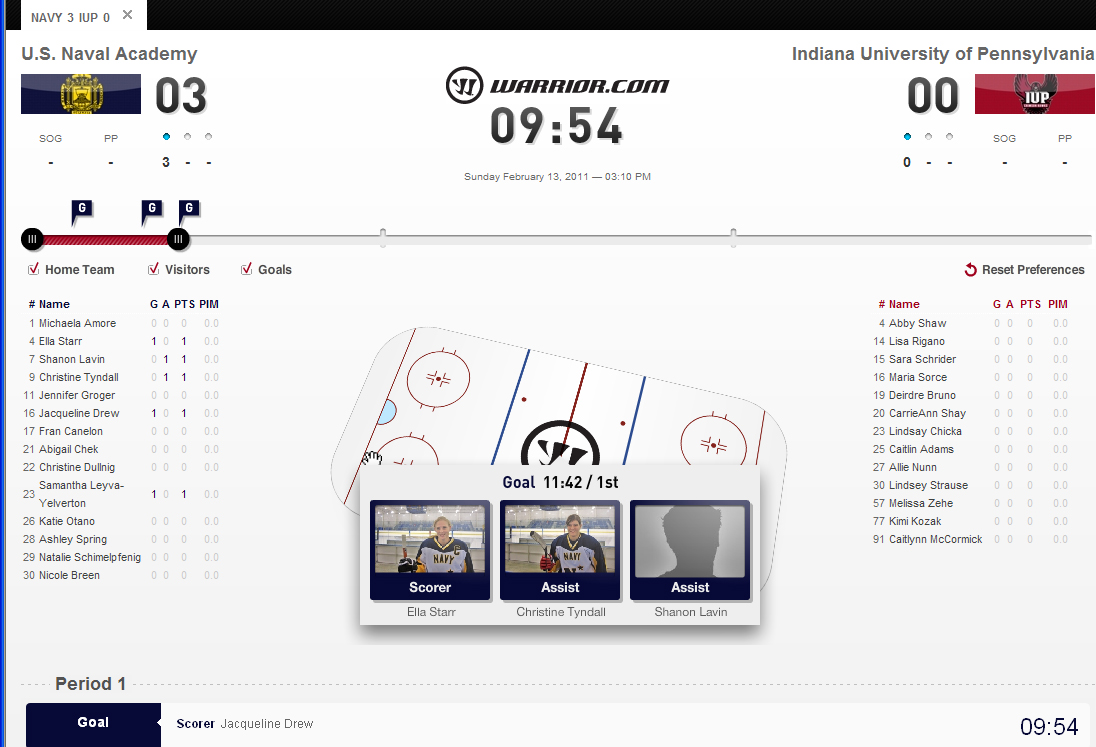Click the Navy team logo

click(81, 94)
